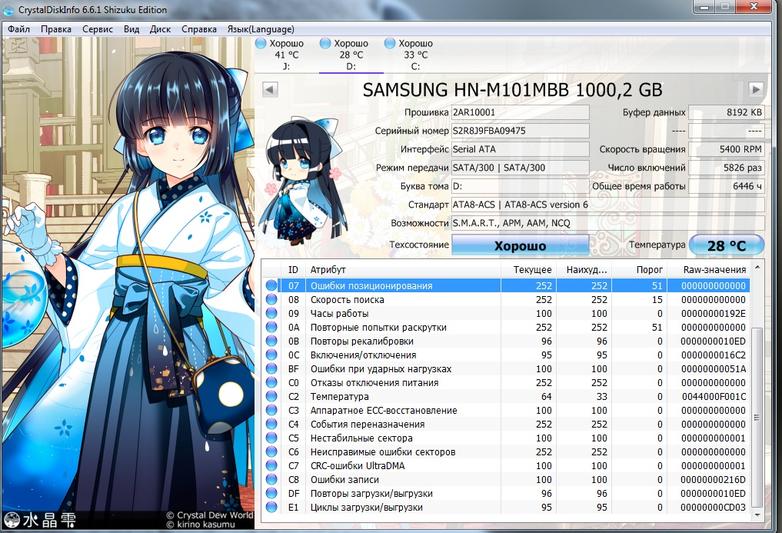Click the Атрибут column header
782x533 pixels.
(404, 269)
